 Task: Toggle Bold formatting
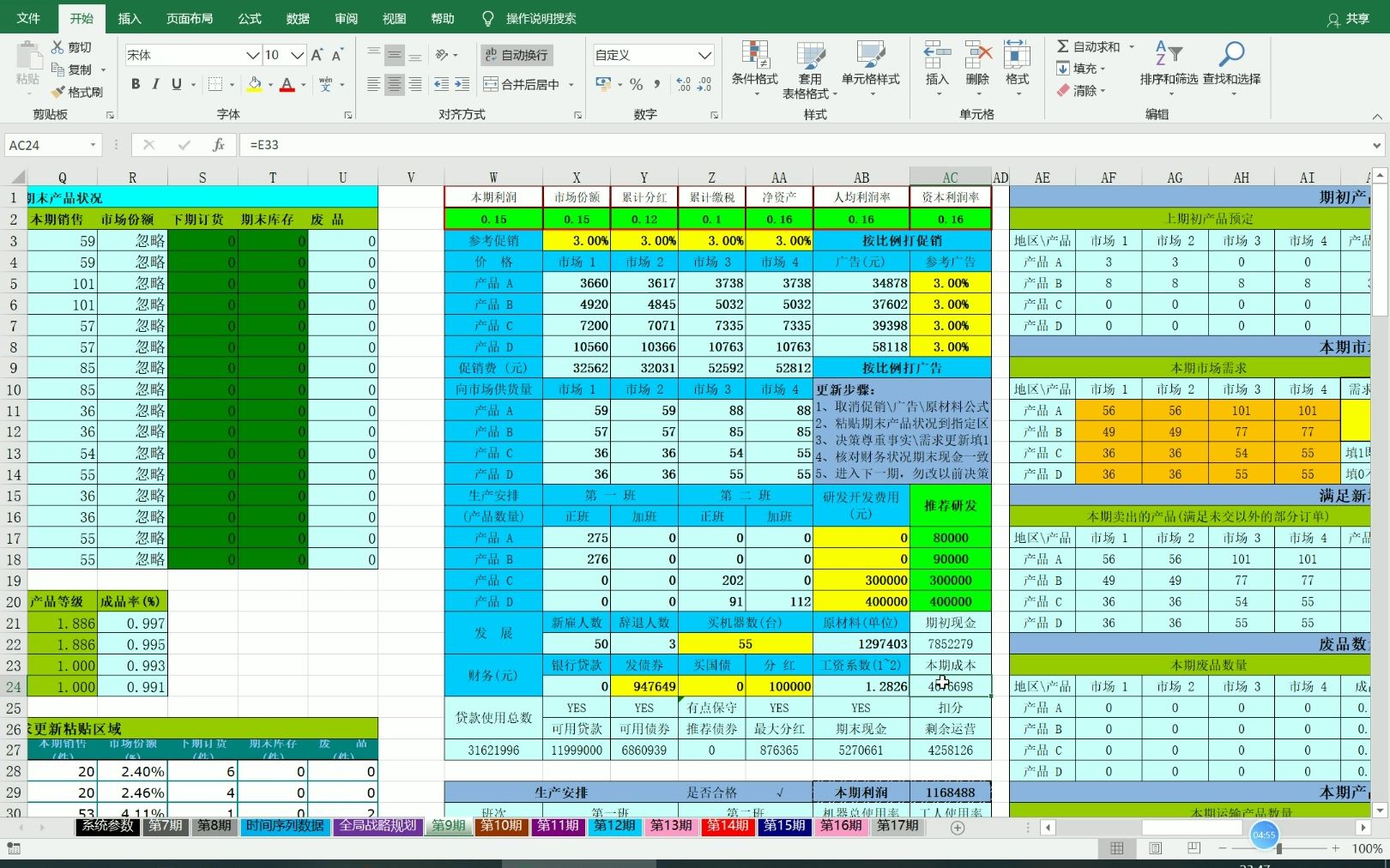point(136,84)
